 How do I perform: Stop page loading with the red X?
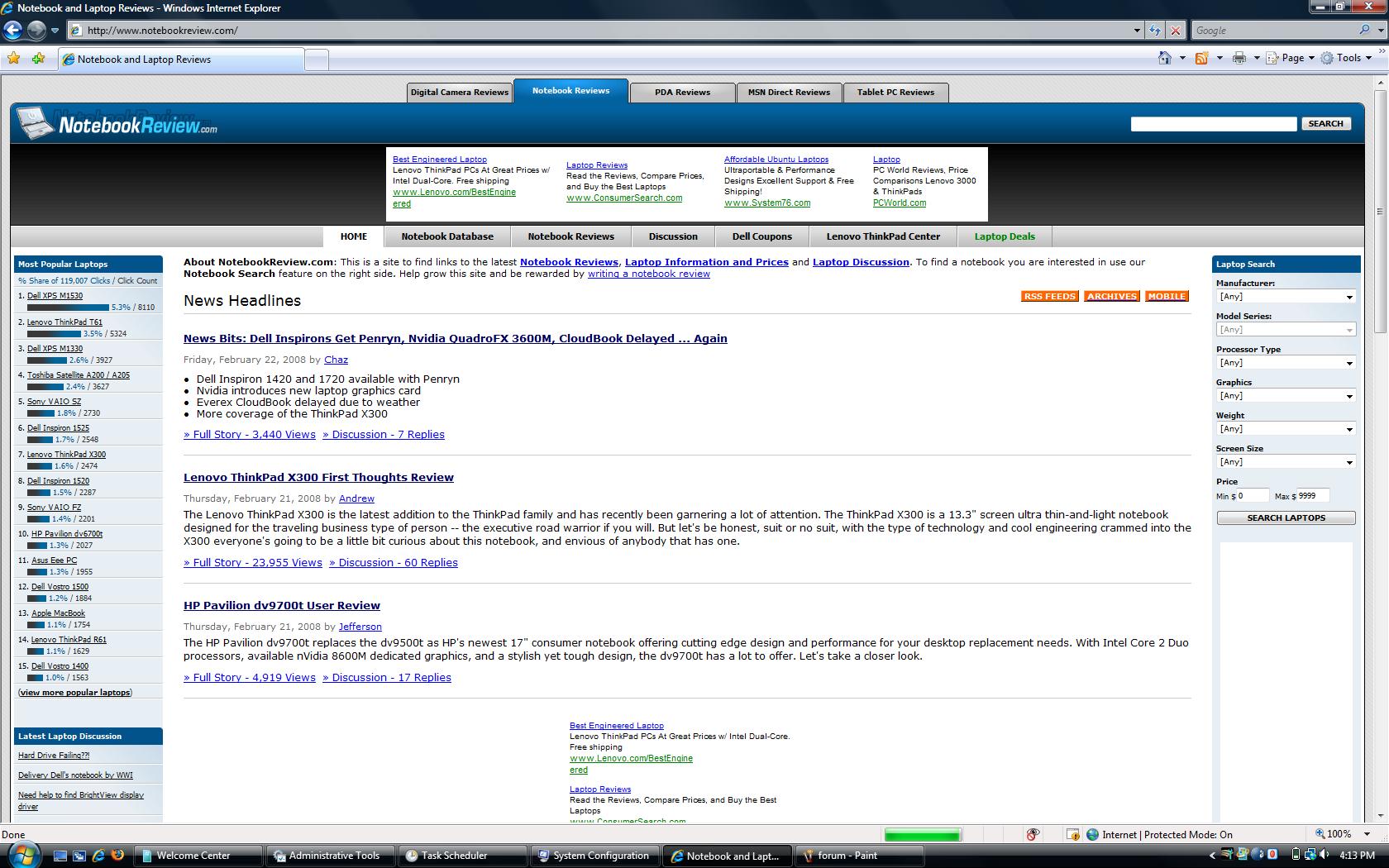[1176, 31]
